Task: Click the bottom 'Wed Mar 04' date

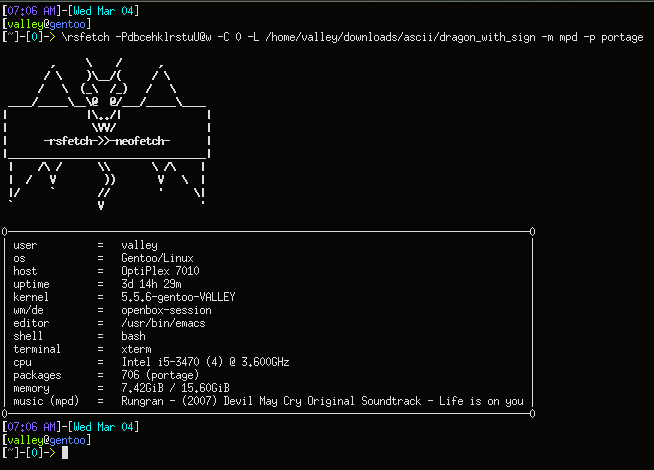Action: [x=103, y=427]
